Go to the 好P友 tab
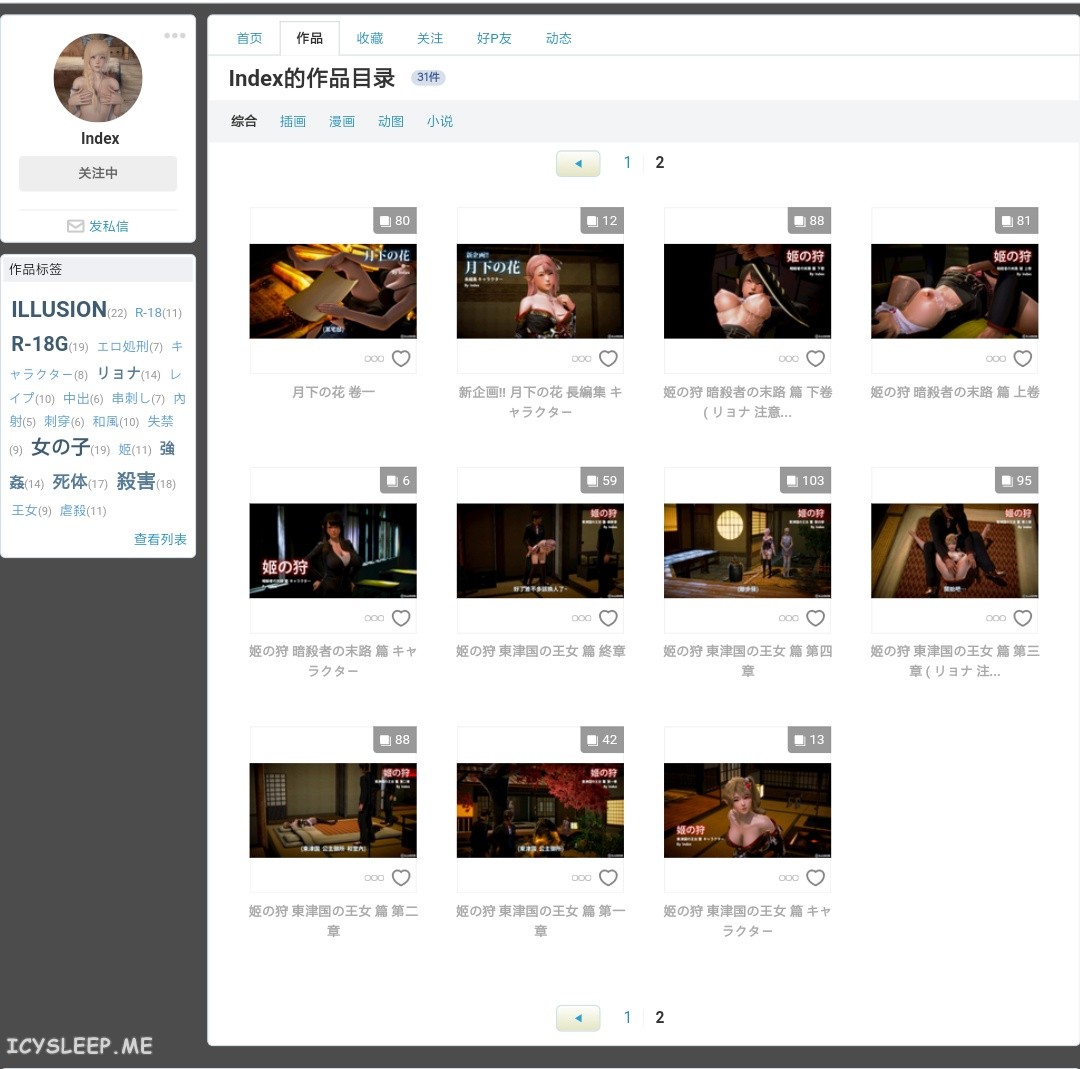This screenshot has width=1080, height=1069. click(494, 39)
